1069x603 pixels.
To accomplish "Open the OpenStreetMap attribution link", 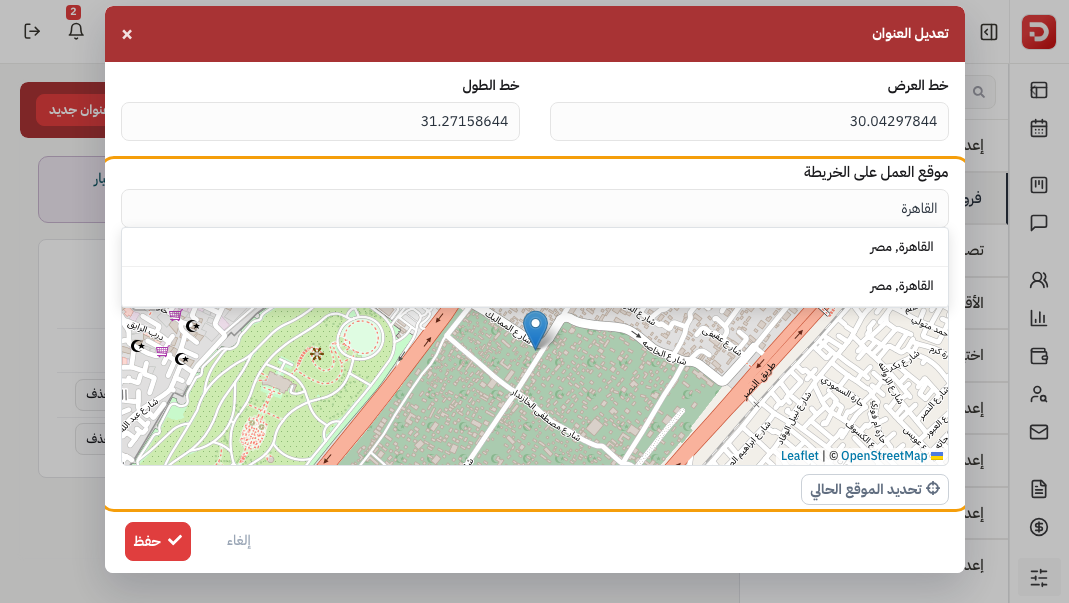I will pyautogui.click(x=884, y=456).
